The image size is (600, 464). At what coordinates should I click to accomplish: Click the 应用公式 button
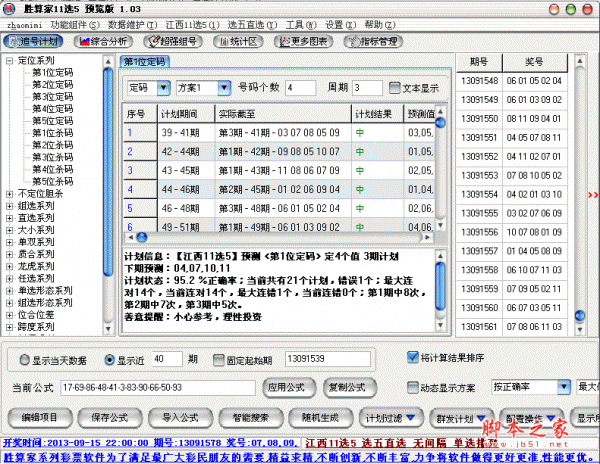289,388
